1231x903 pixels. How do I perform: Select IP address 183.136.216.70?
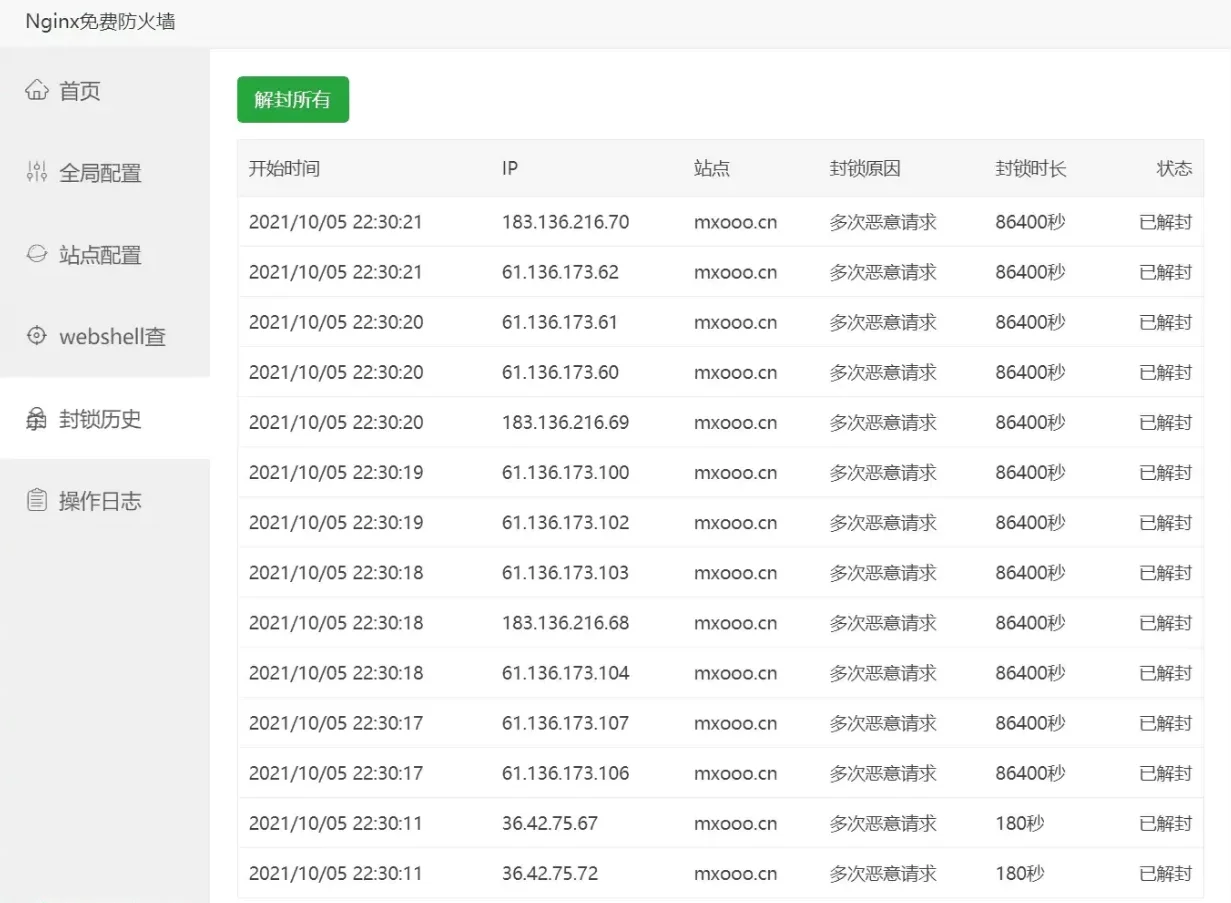click(565, 222)
